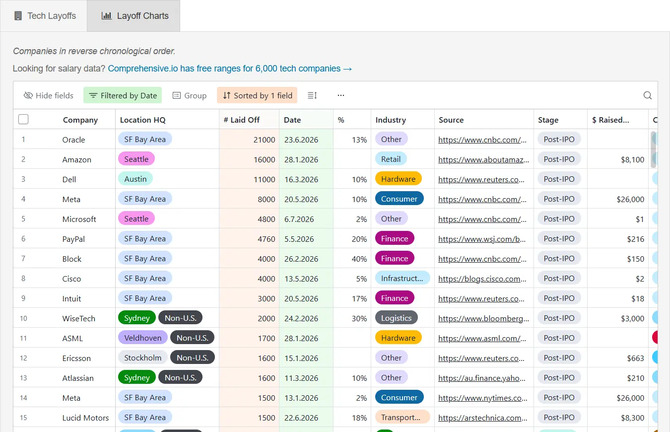Image resolution: width=670 pixels, height=432 pixels.
Task: Click the Transport... tag for Lucid Motors
Action: click(403, 417)
